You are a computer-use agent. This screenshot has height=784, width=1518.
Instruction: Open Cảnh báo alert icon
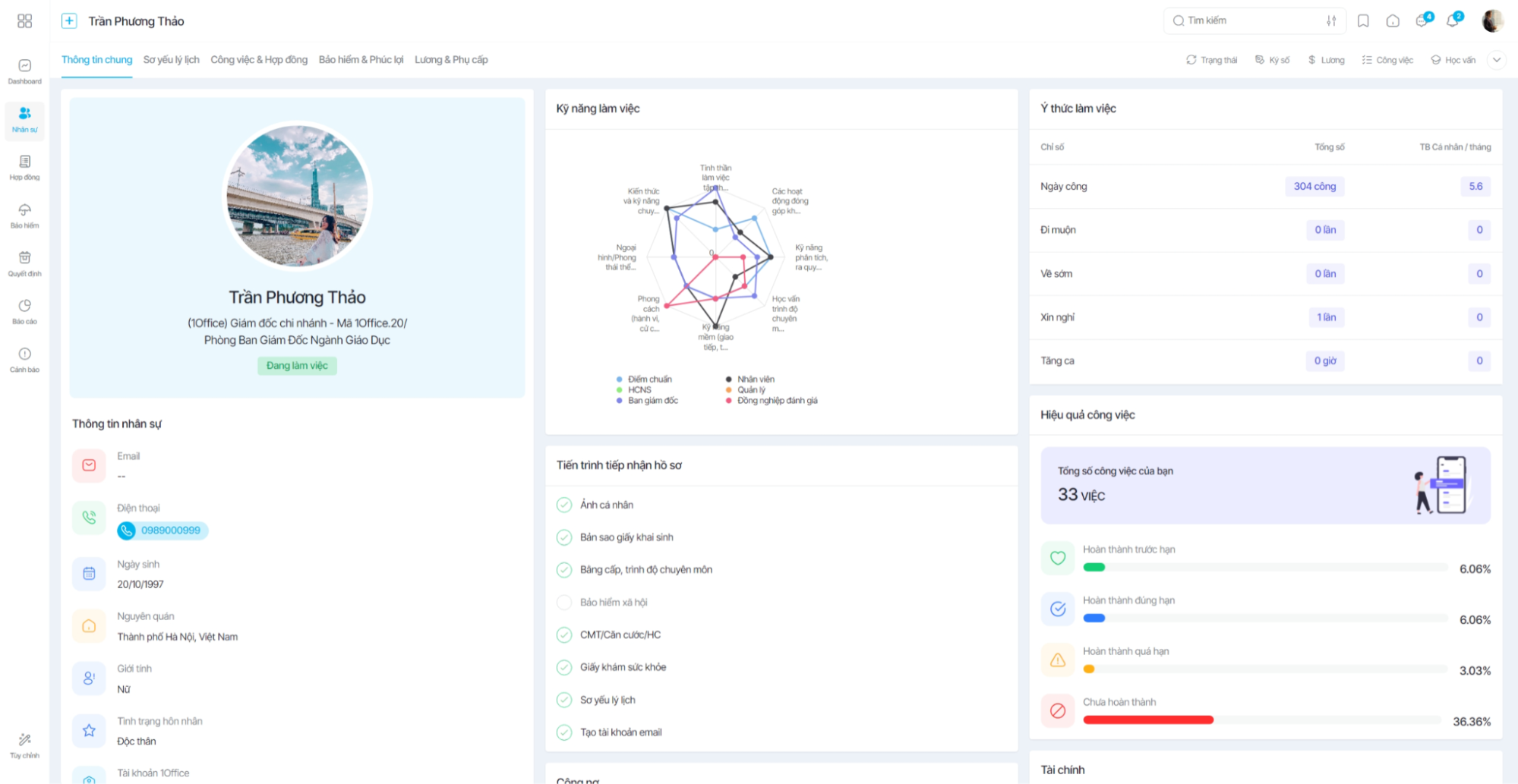(24, 360)
